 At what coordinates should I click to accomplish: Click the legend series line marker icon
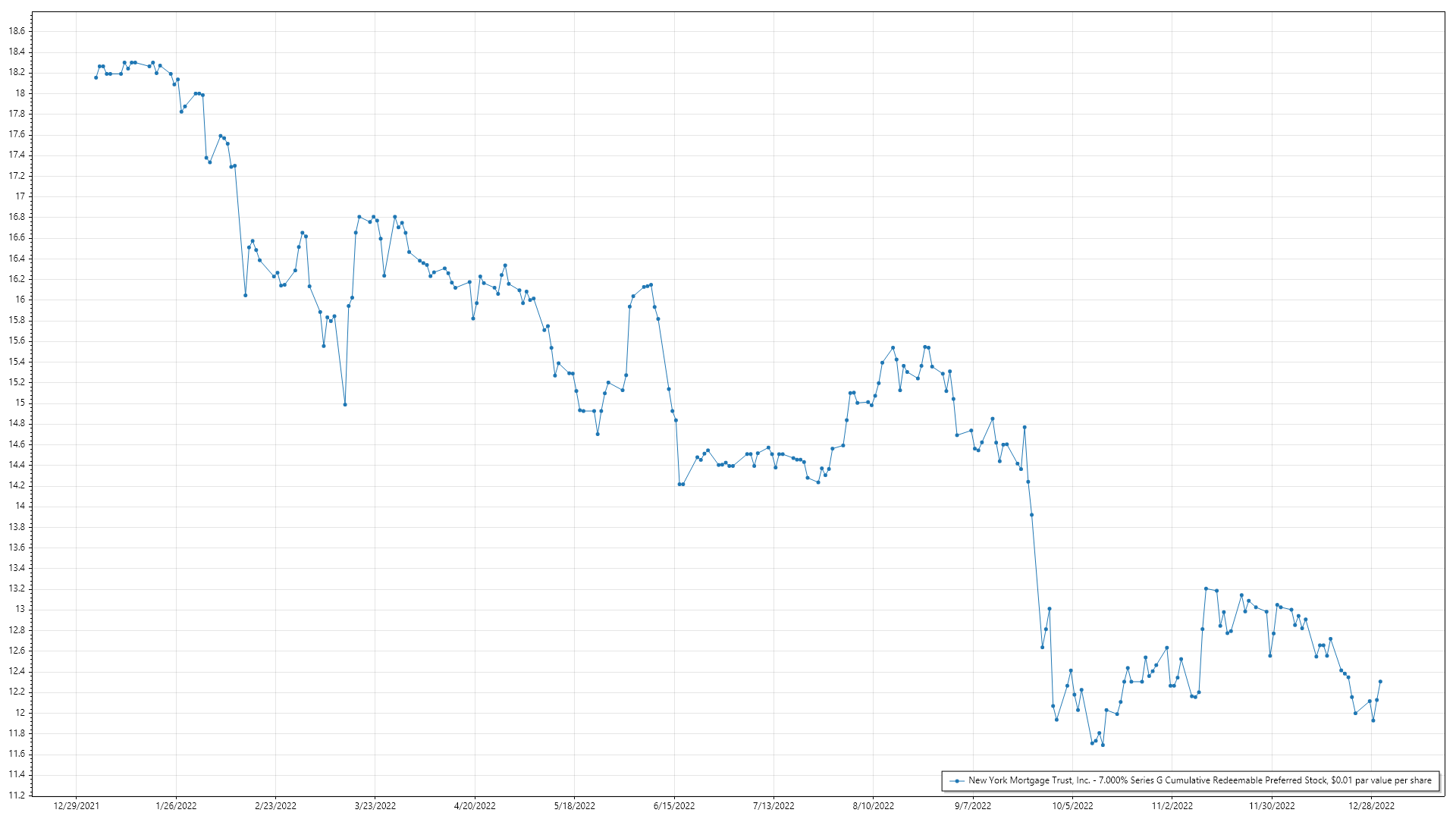(958, 781)
